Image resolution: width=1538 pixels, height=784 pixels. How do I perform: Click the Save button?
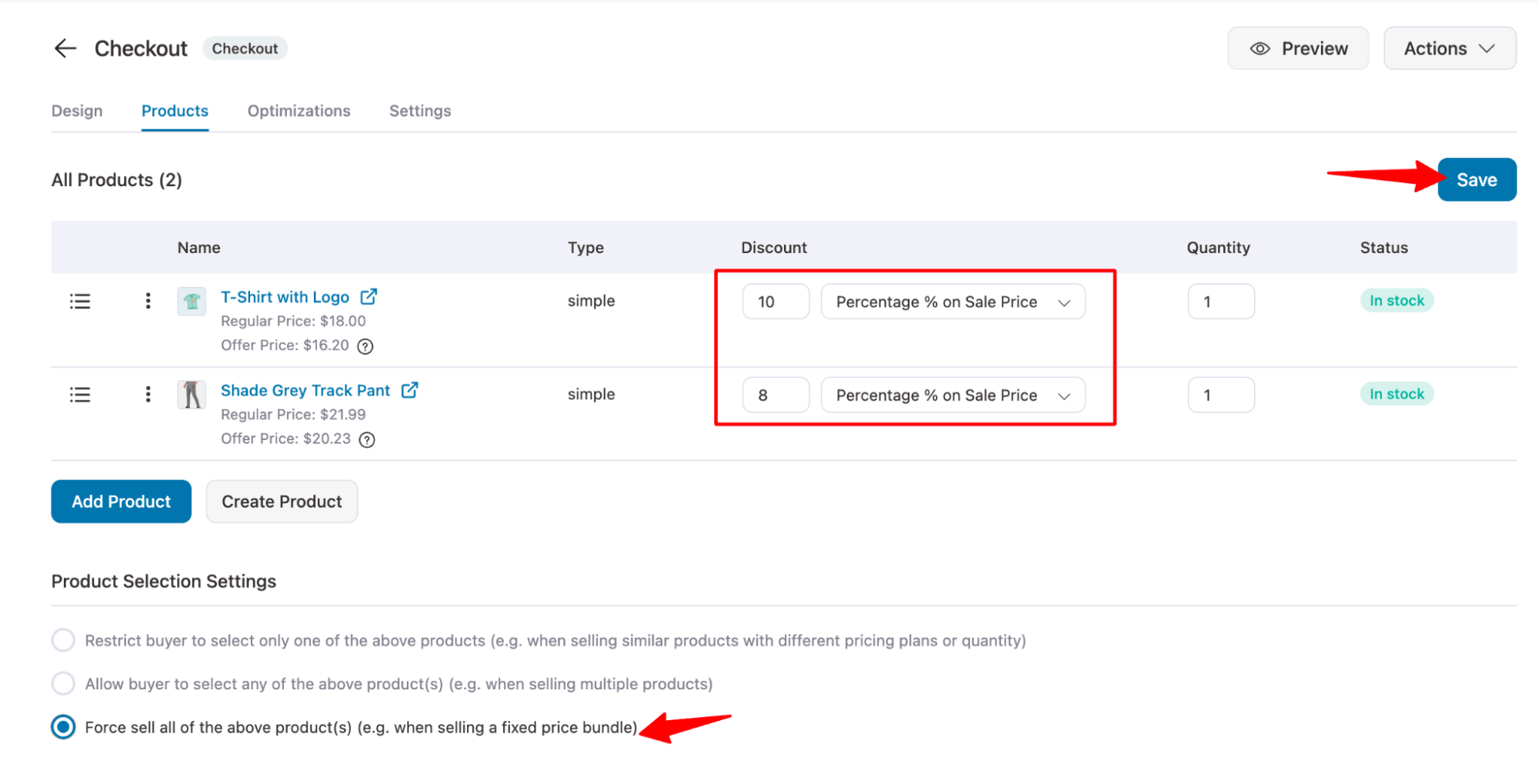tap(1476, 180)
